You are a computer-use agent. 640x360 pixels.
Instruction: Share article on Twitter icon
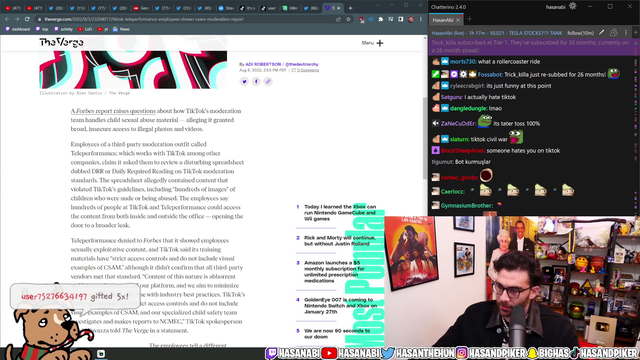pyautogui.click(x=244, y=82)
